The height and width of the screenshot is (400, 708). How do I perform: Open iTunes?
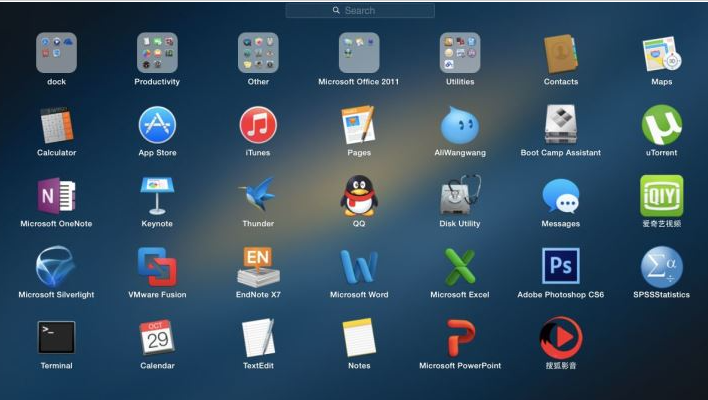[258, 125]
